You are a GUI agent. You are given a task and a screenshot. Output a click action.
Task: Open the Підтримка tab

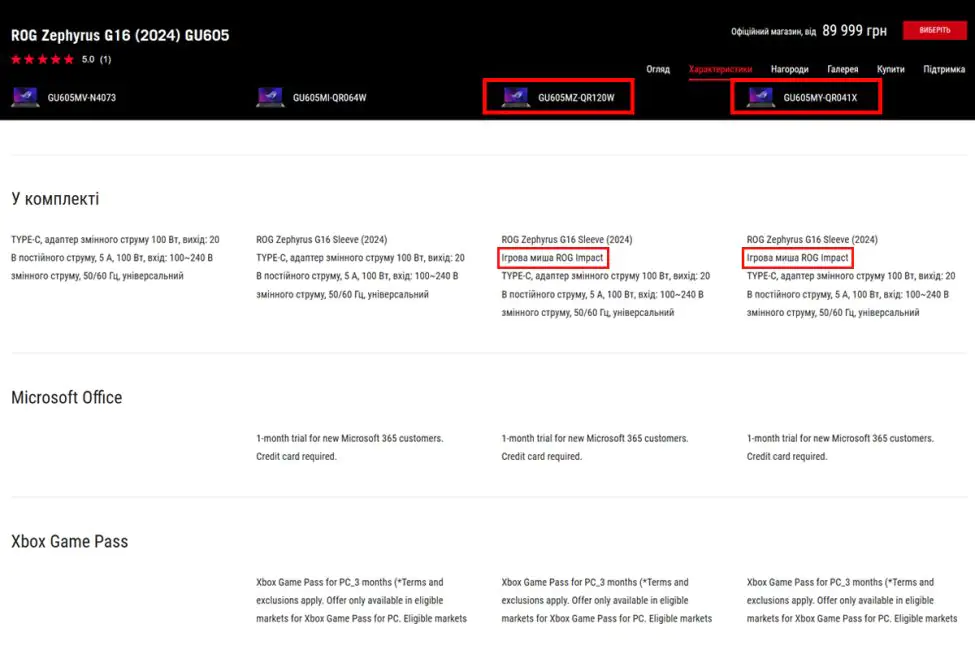[944, 69]
